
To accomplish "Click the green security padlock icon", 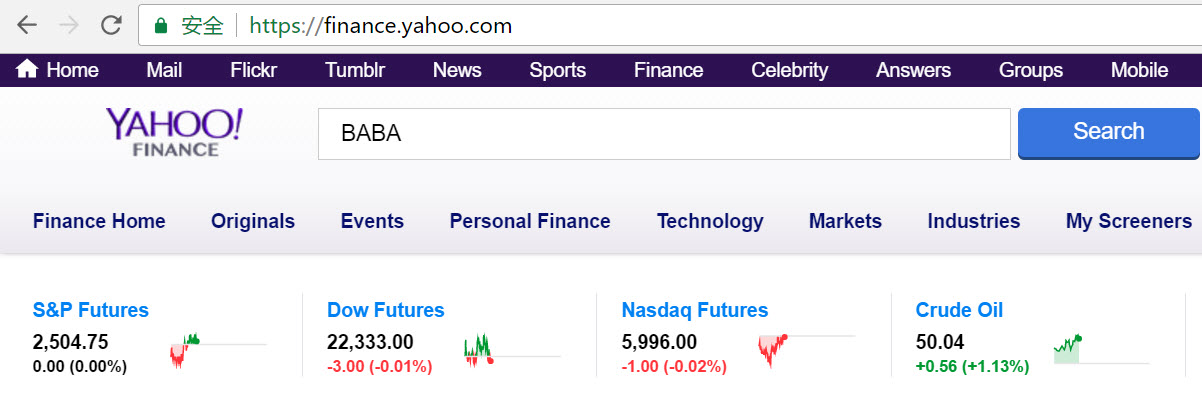I will tap(160, 26).
